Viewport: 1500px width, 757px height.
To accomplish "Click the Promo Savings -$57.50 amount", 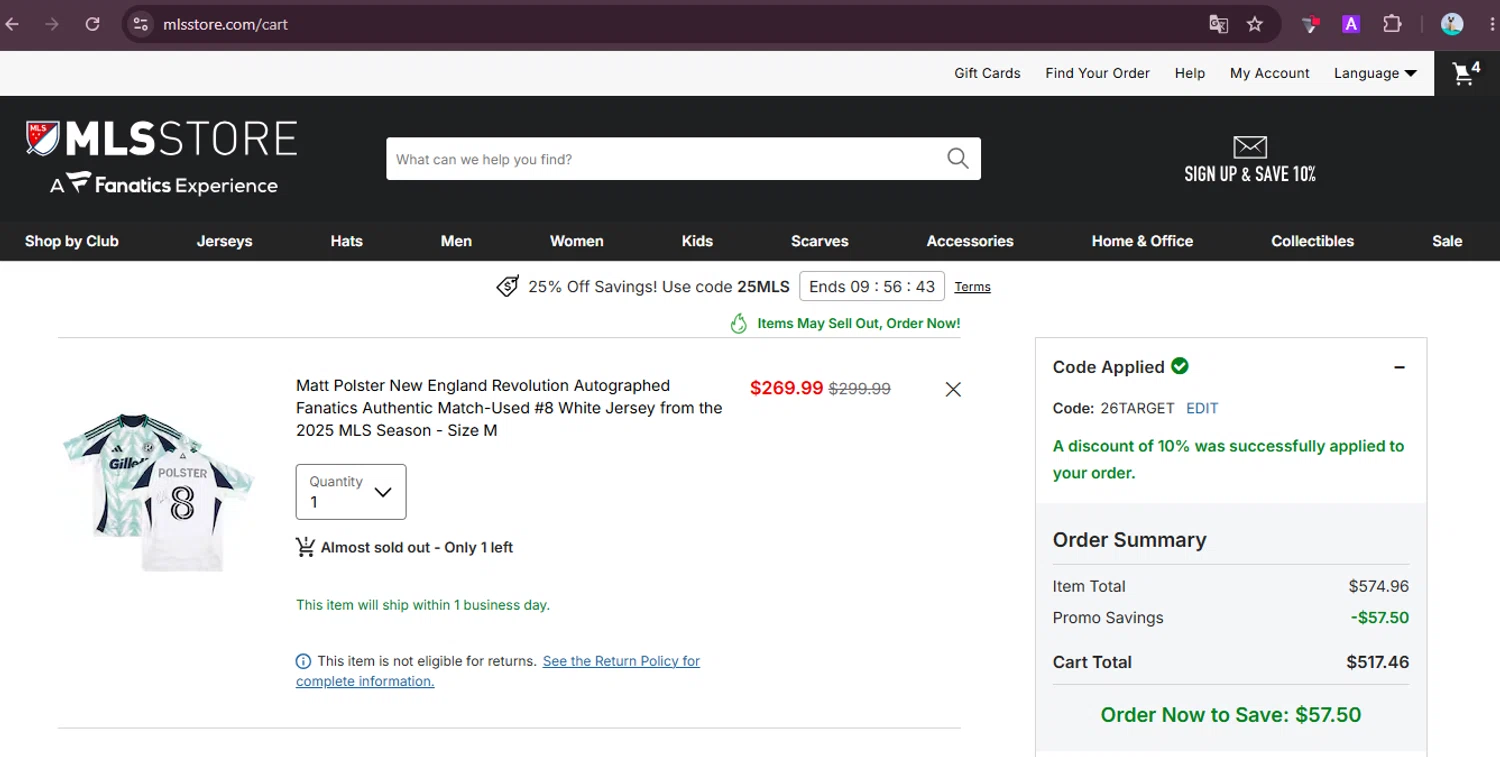I will tap(1380, 618).
